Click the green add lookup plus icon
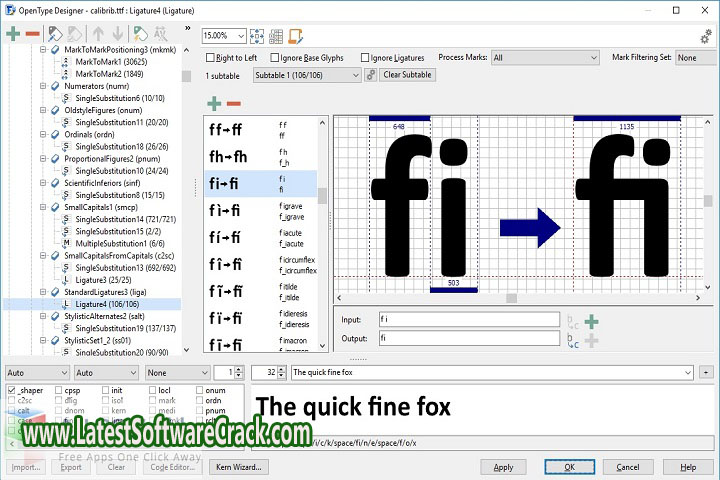Viewport: 720px width, 480px height. pyautogui.click(x=13, y=34)
